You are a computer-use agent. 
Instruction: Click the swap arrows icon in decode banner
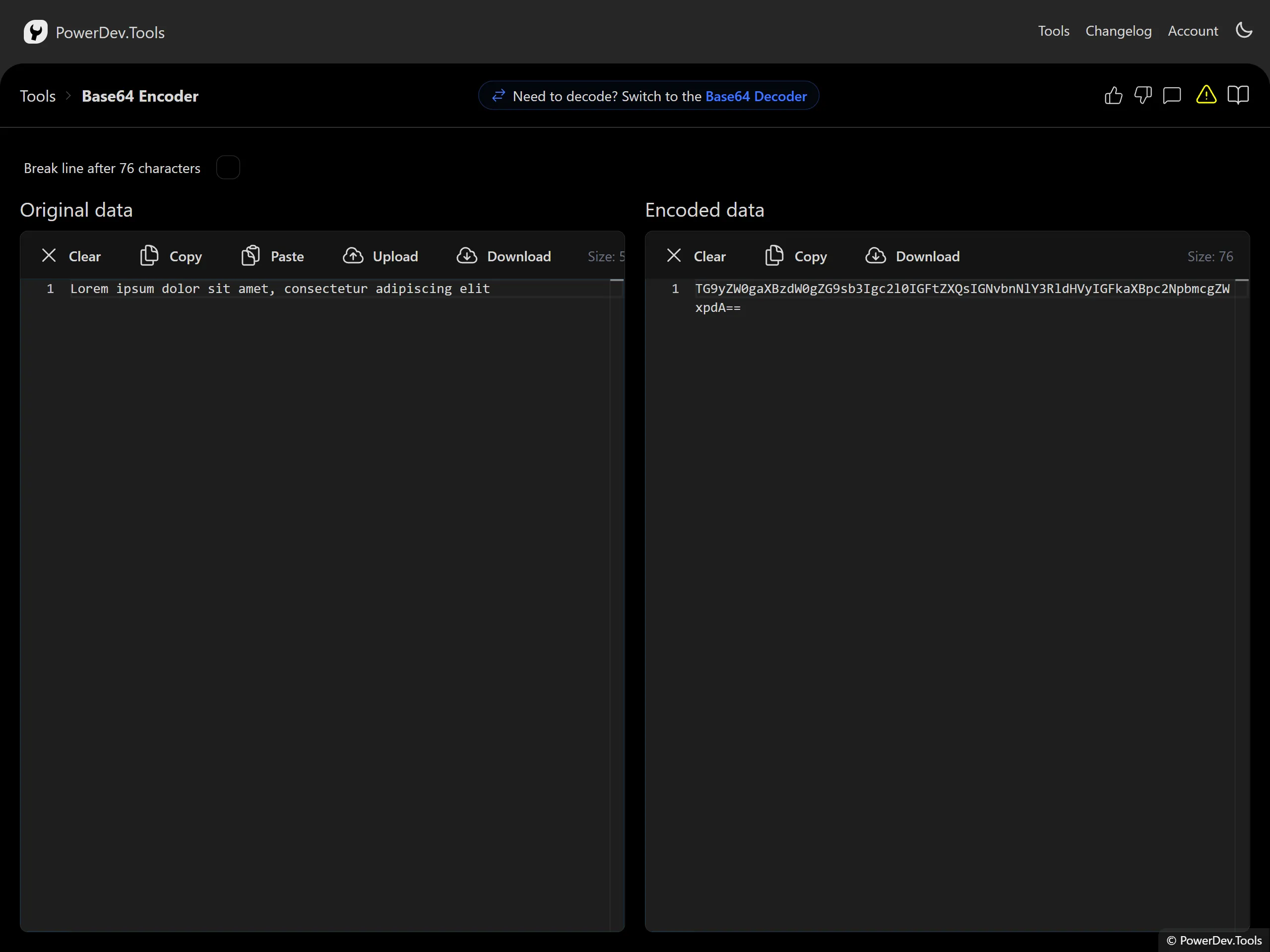tap(499, 96)
